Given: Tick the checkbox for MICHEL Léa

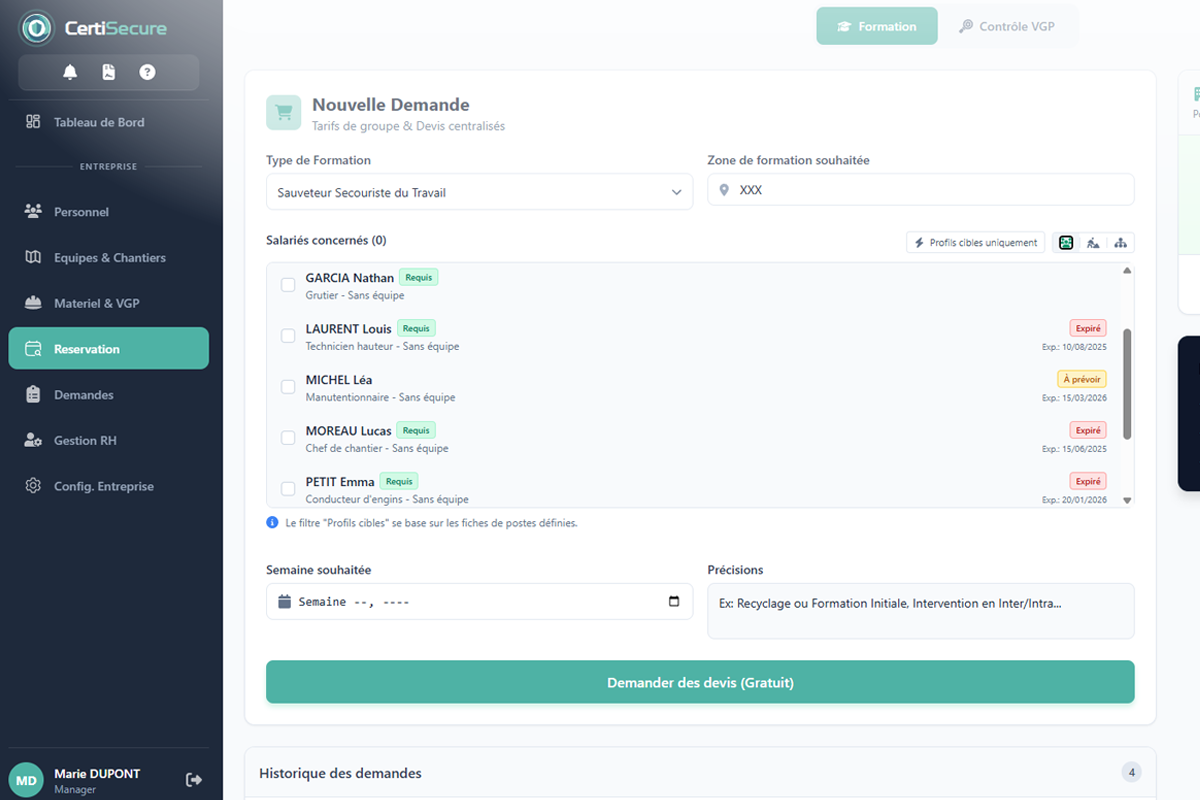Looking at the screenshot, I should click(x=288, y=387).
